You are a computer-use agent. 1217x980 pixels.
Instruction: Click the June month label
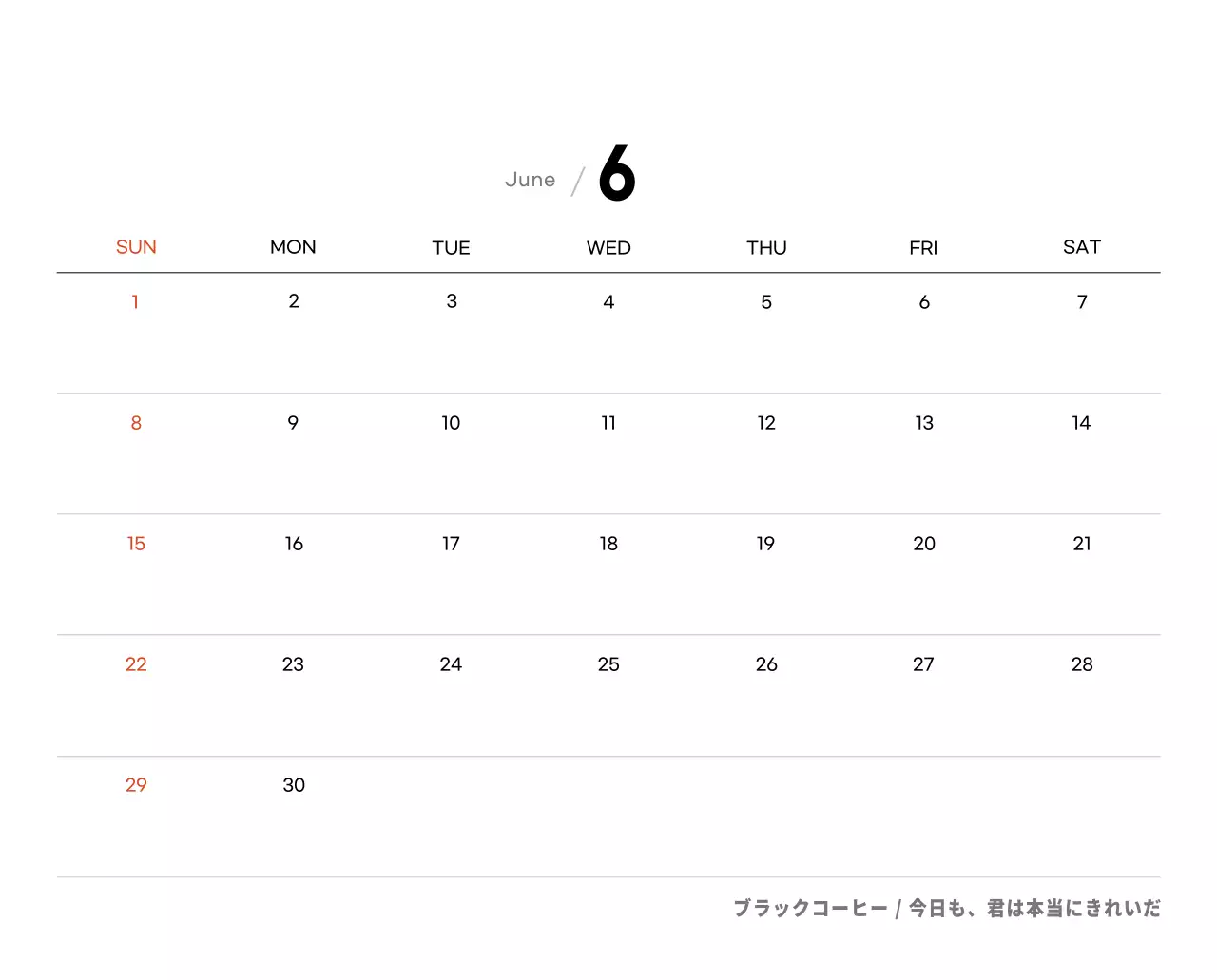click(x=530, y=180)
